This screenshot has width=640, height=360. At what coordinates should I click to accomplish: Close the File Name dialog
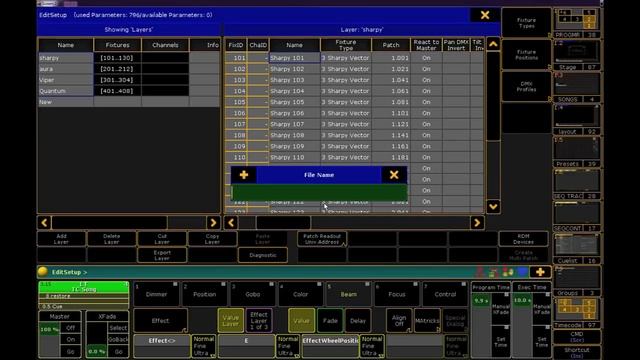394,175
